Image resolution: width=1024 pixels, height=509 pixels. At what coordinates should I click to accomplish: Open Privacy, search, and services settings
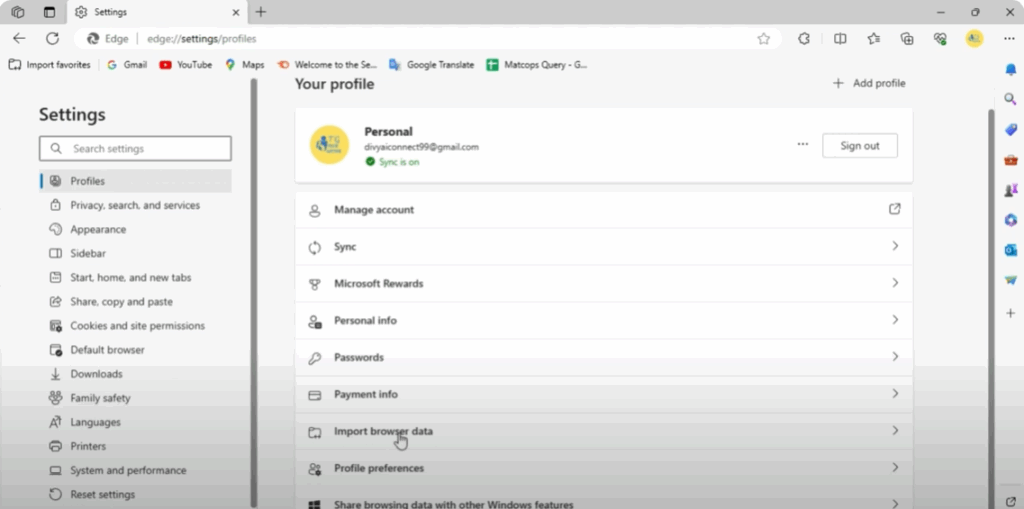(x=135, y=205)
